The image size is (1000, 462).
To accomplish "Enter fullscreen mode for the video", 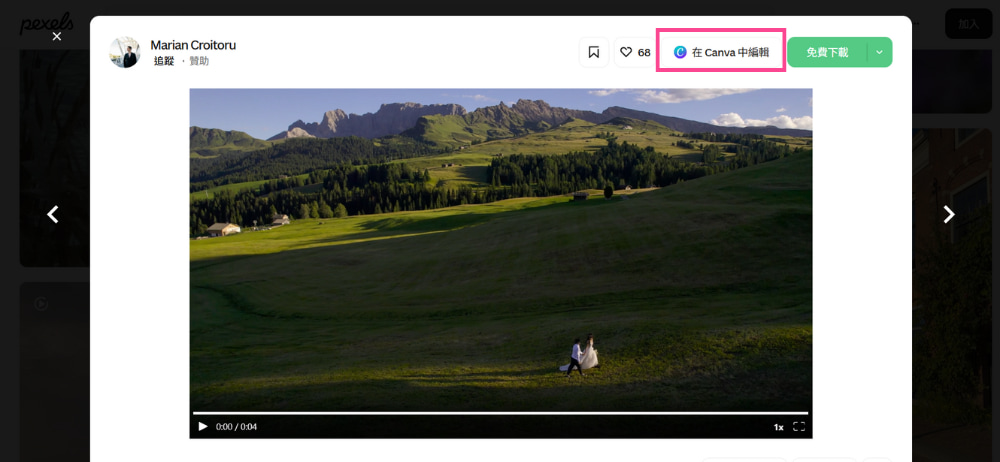I will click(x=799, y=427).
